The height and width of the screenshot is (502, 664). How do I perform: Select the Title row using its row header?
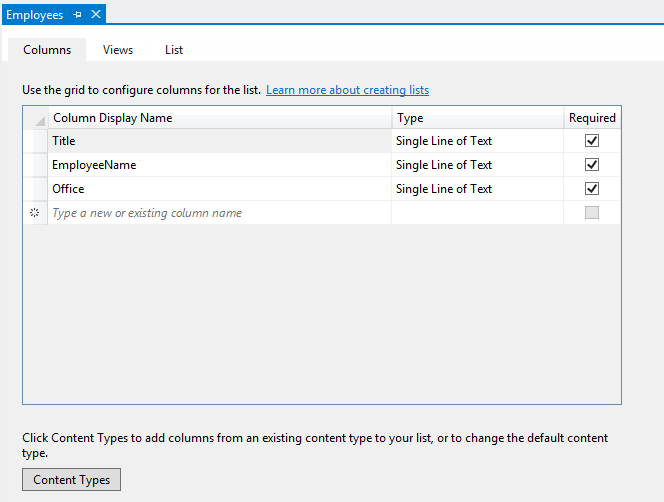click(x=34, y=141)
